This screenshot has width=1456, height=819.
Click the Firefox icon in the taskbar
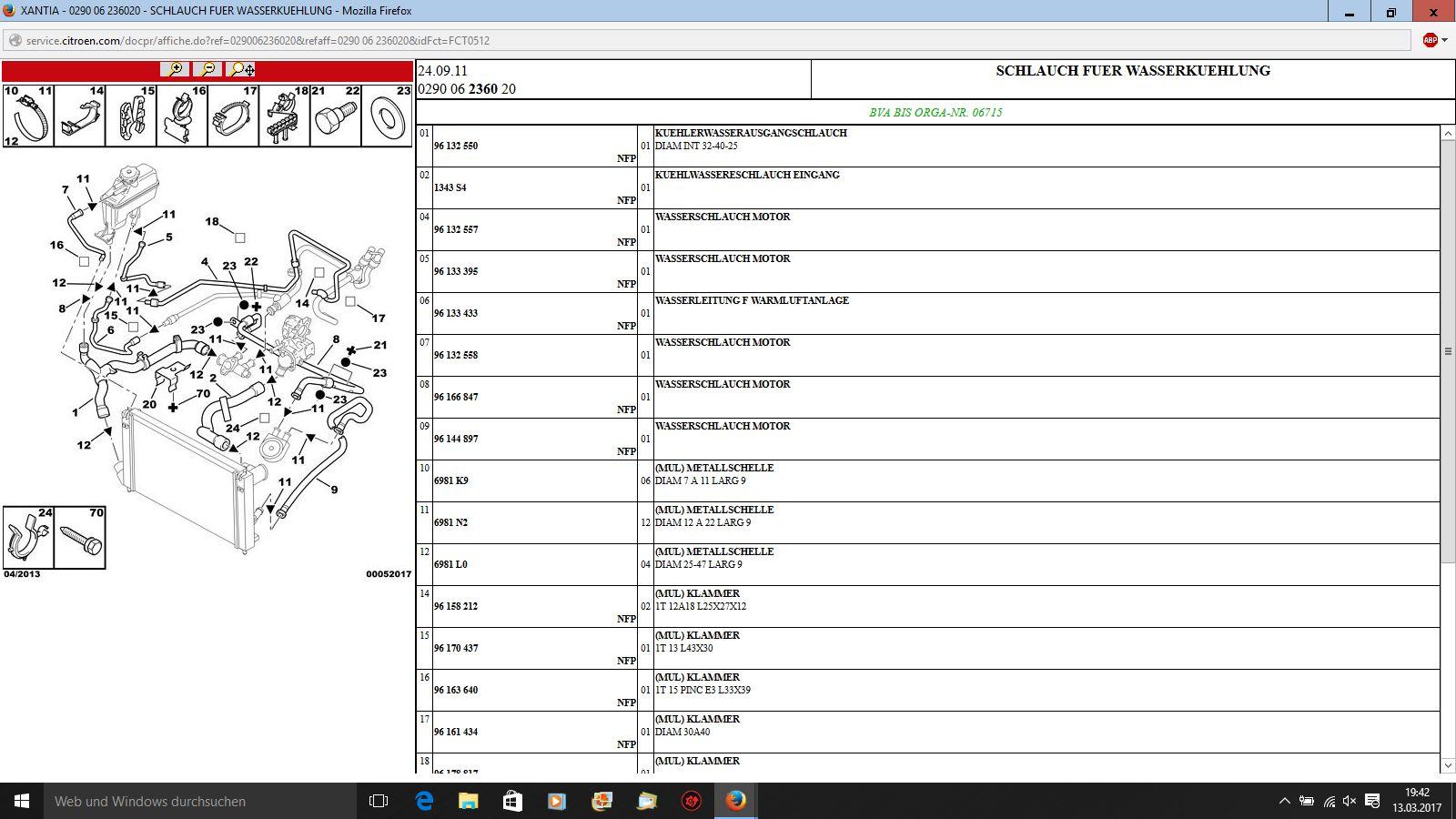coord(735,801)
